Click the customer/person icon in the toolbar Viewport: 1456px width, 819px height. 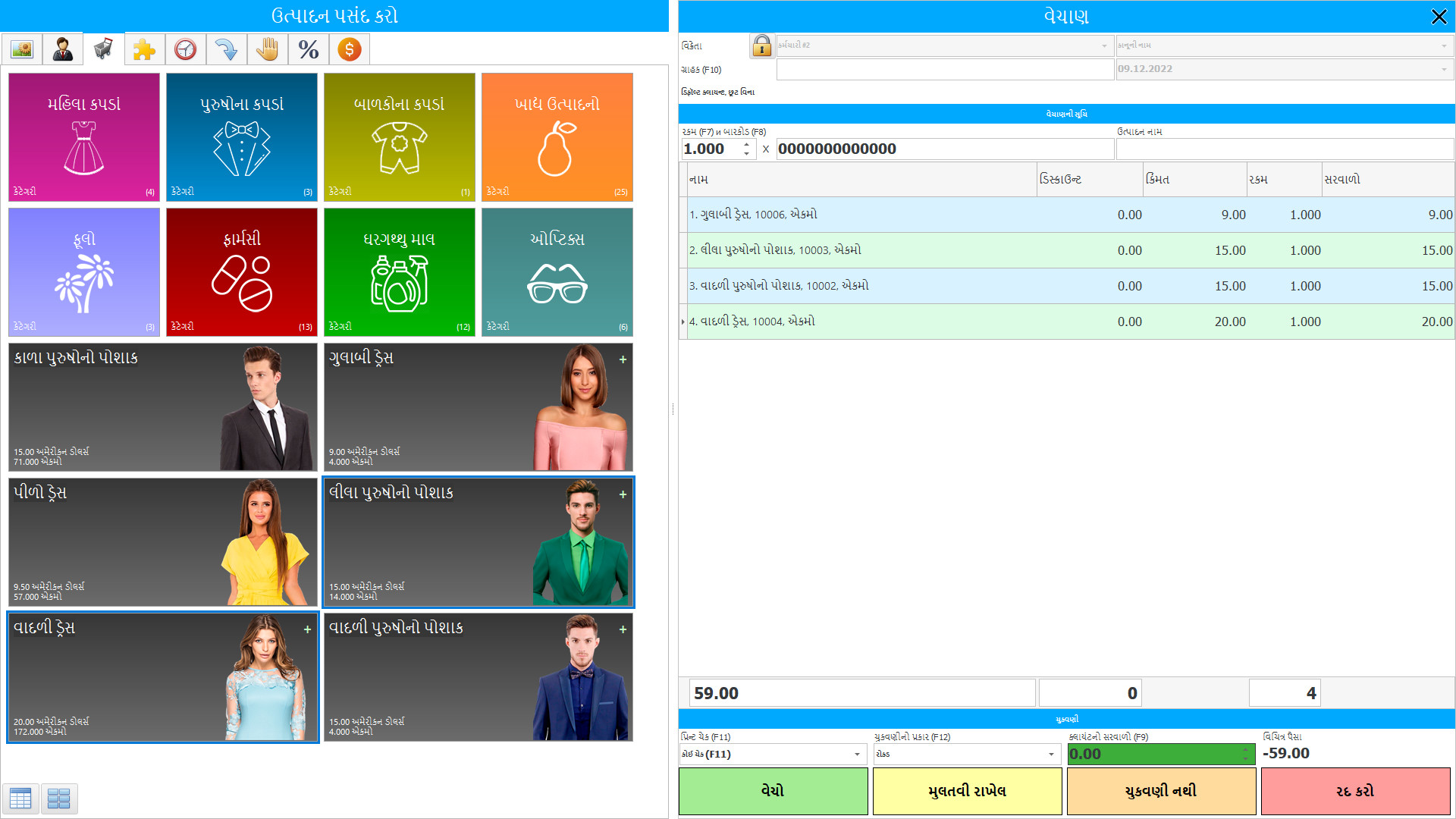pos(62,49)
